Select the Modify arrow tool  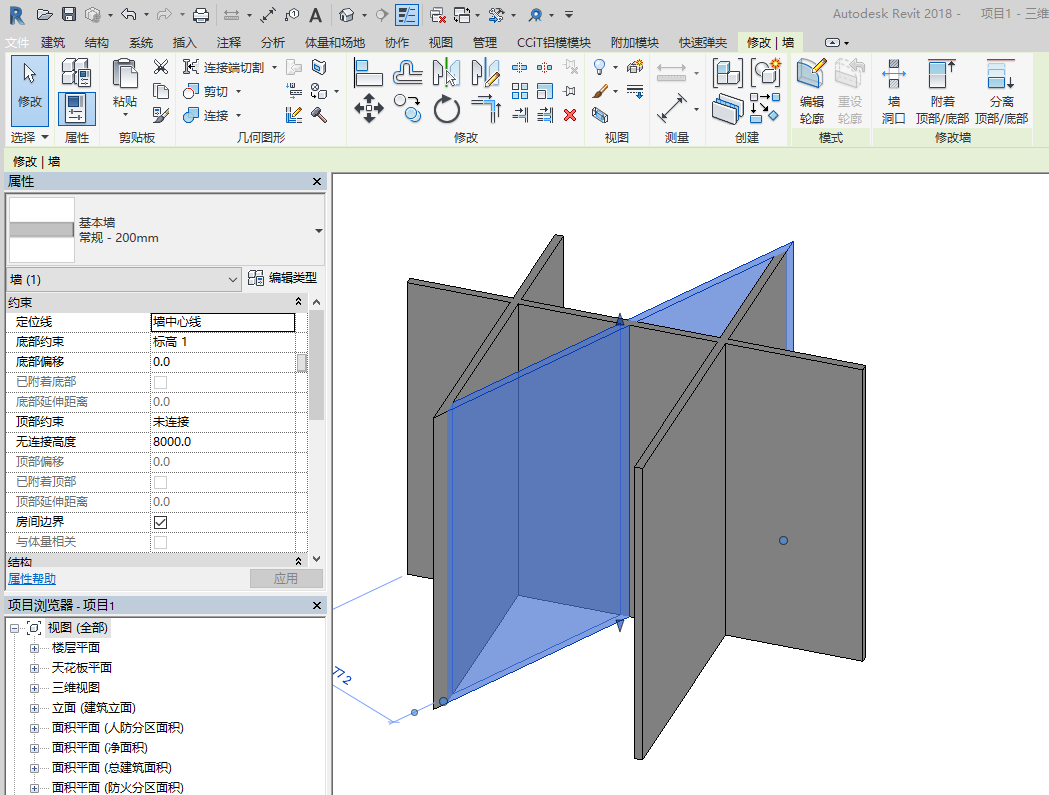[30, 90]
